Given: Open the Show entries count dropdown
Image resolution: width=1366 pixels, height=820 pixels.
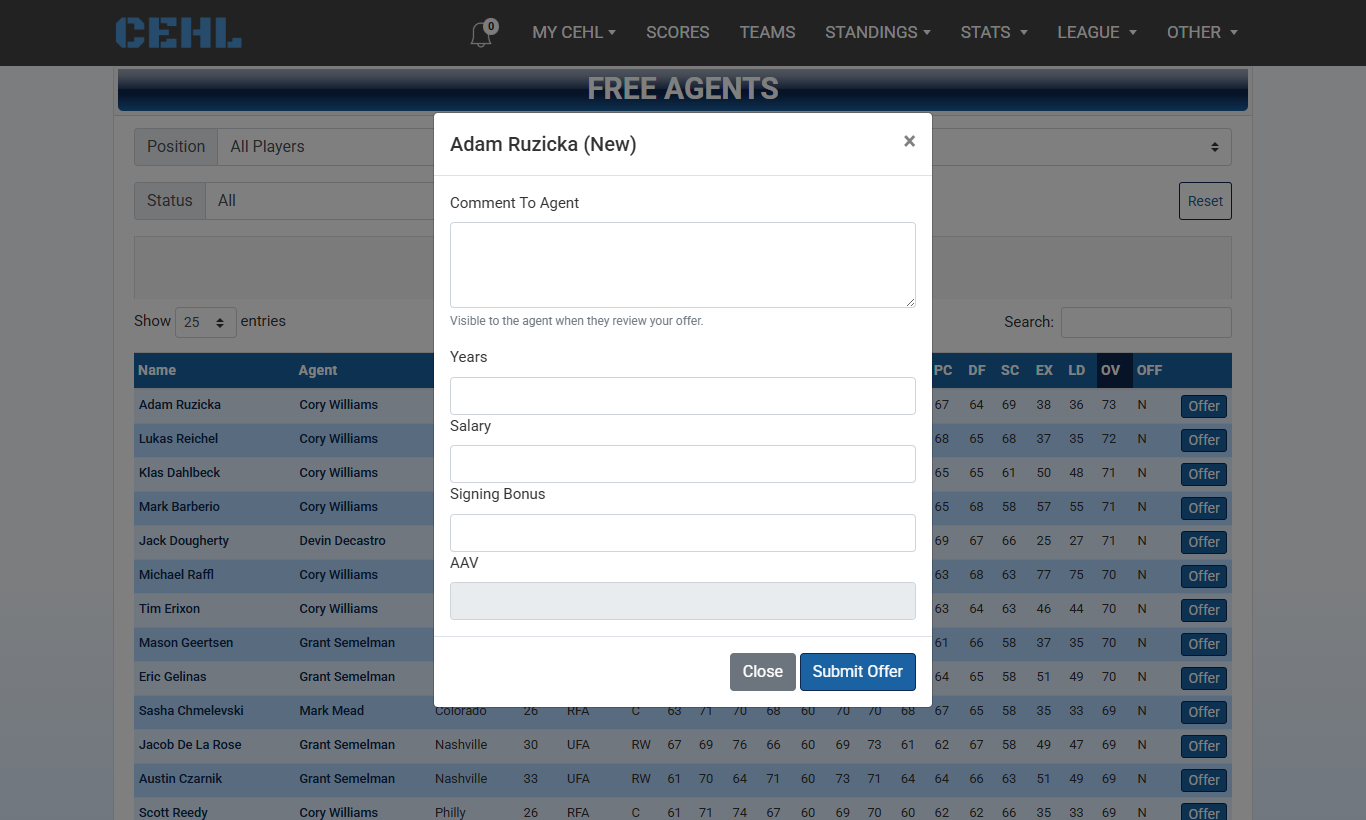Looking at the screenshot, I should pos(206,322).
